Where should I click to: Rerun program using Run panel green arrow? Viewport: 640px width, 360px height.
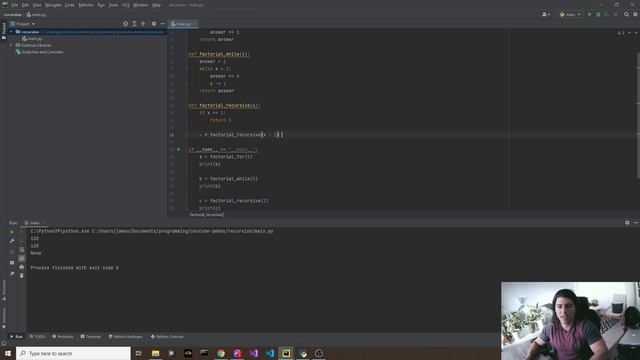pos(12,232)
